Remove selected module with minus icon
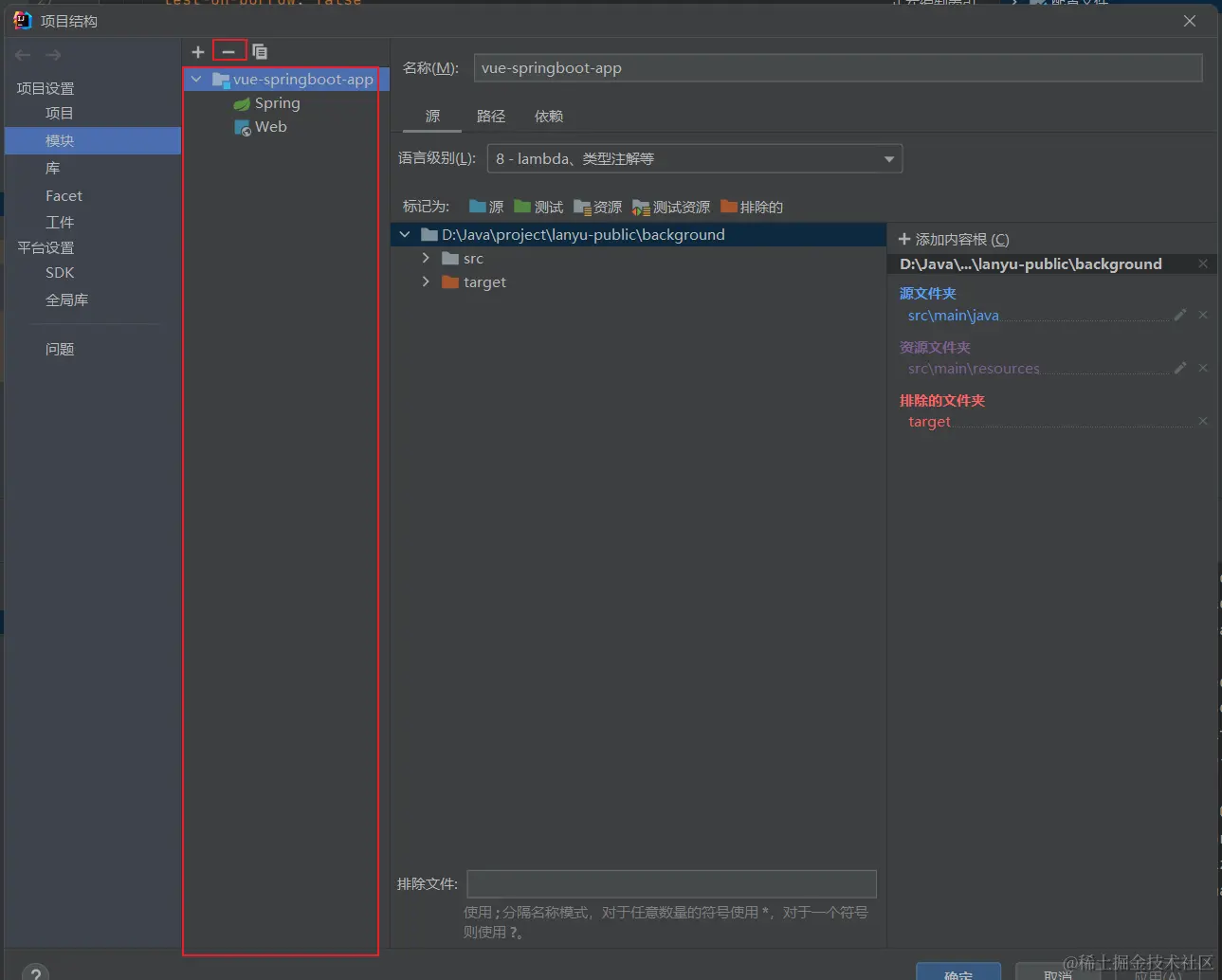This screenshot has width=1222, height=980. point(228,52)
